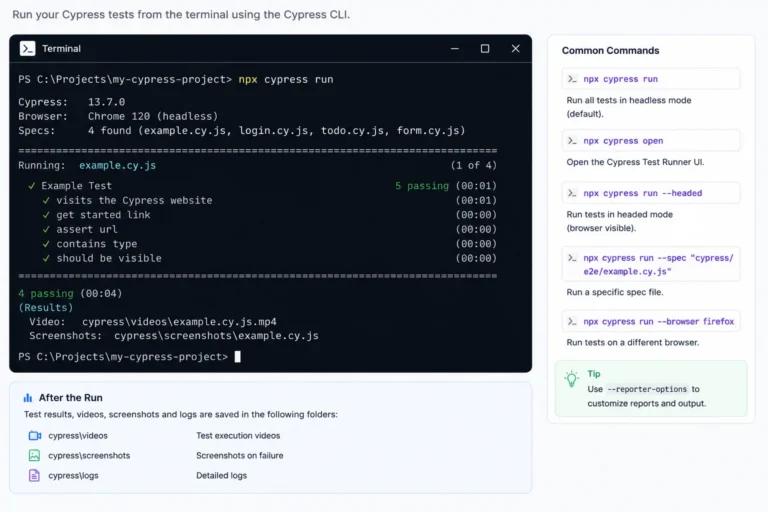768x512 pixels.
Task: Click the image icon for cypress\screenshots
Action: tap(34, 456)
